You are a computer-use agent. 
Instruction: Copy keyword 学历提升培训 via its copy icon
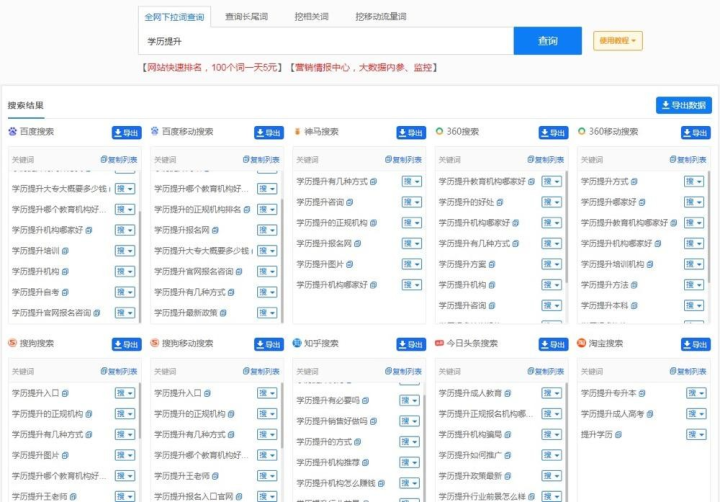[x=65, y=251]
